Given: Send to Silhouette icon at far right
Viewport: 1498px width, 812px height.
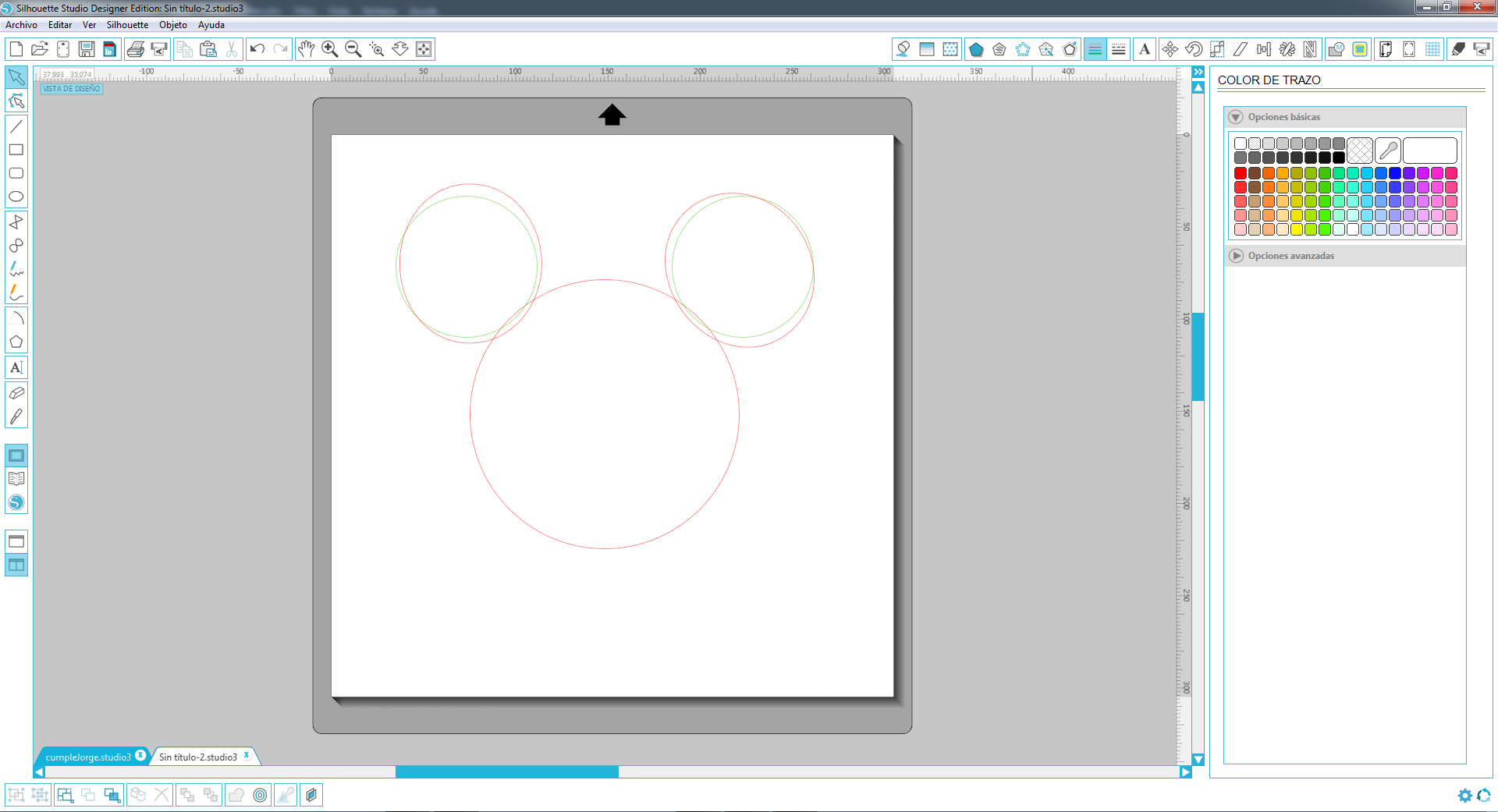Looking at the screenshot, I should [x=1482, y=49].
